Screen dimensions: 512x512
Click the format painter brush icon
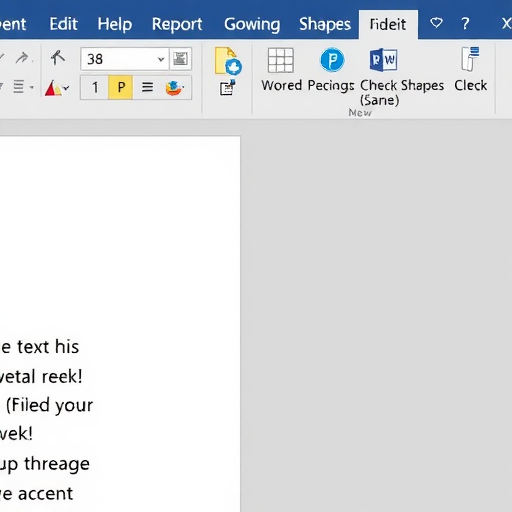pos(58,58)
